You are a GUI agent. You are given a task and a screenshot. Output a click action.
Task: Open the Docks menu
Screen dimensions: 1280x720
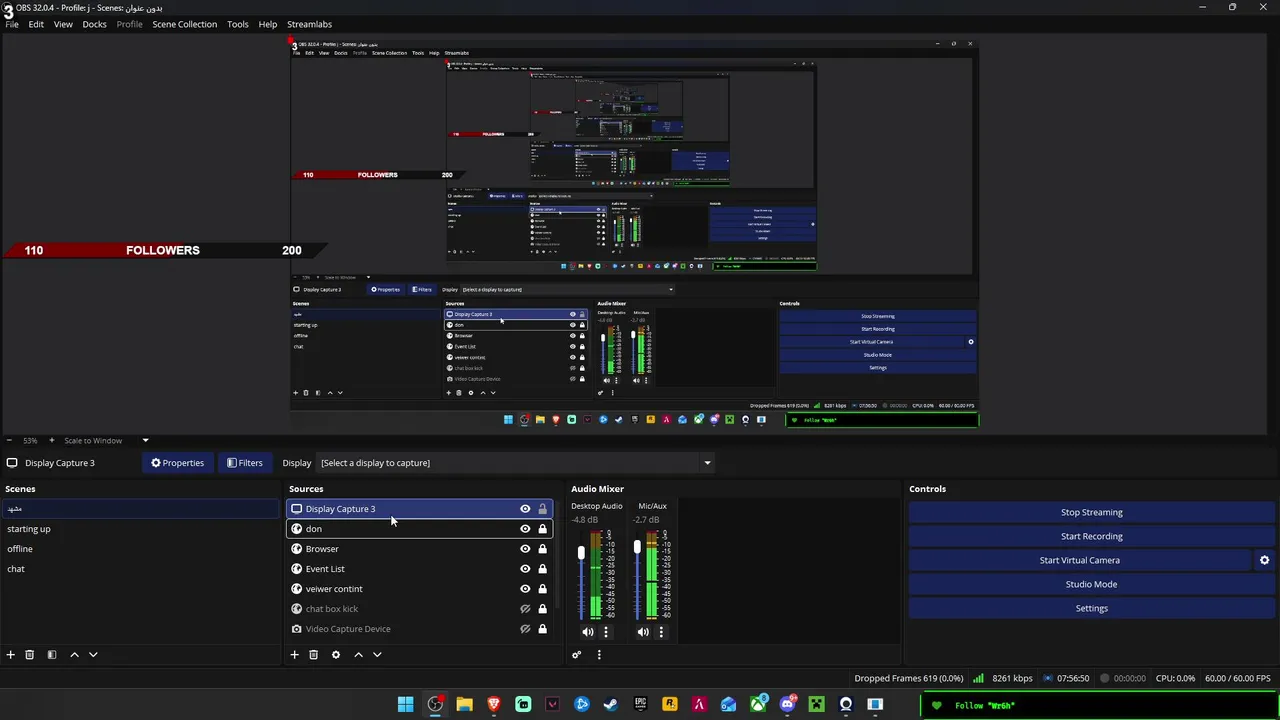[94, 24]
